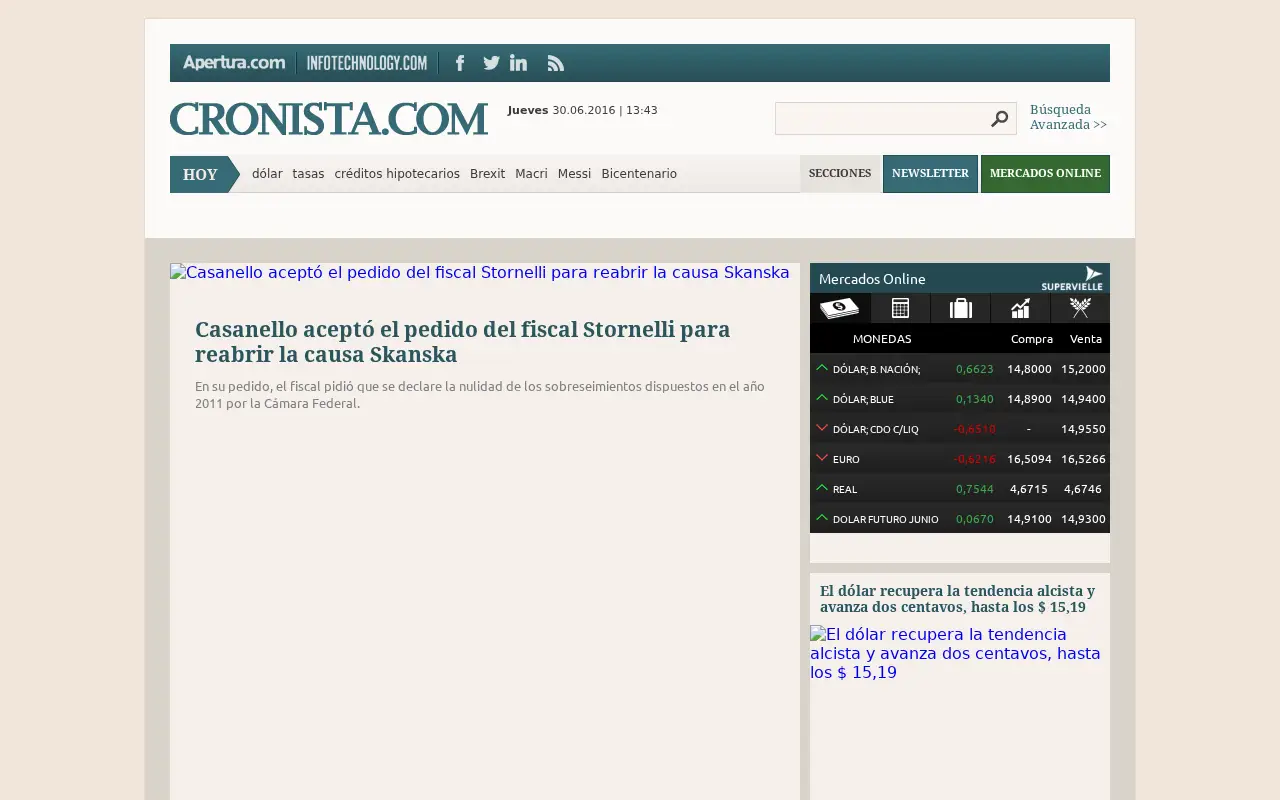Expand the Secciones menu

click(840, 174)
